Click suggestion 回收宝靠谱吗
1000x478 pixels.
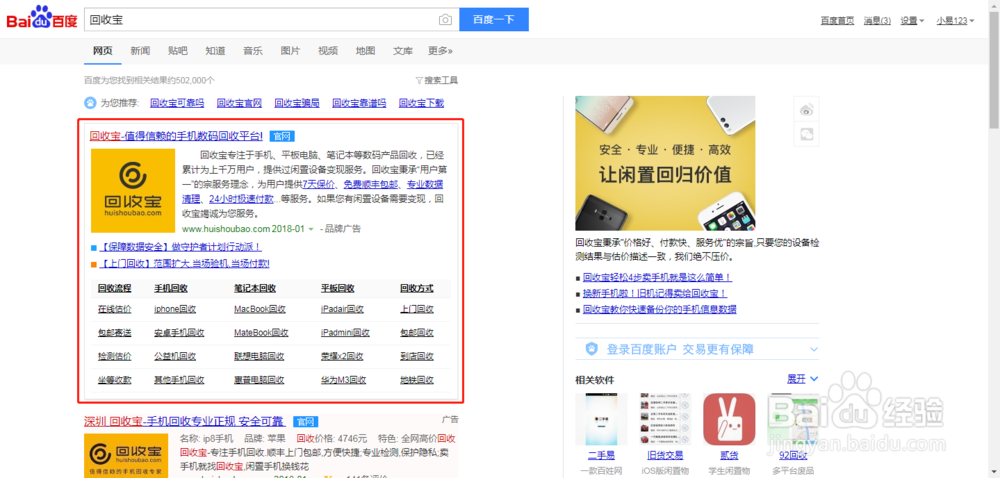pos(360,103)
